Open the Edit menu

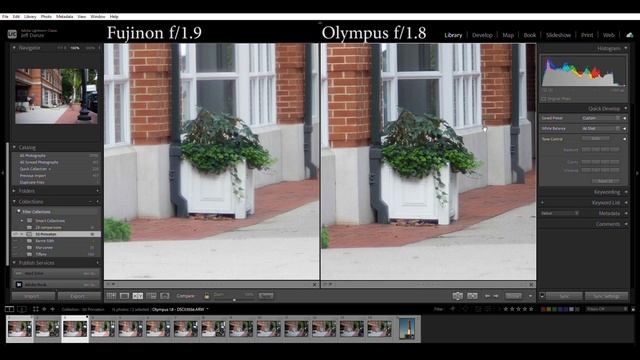click(x=16, y=17)
